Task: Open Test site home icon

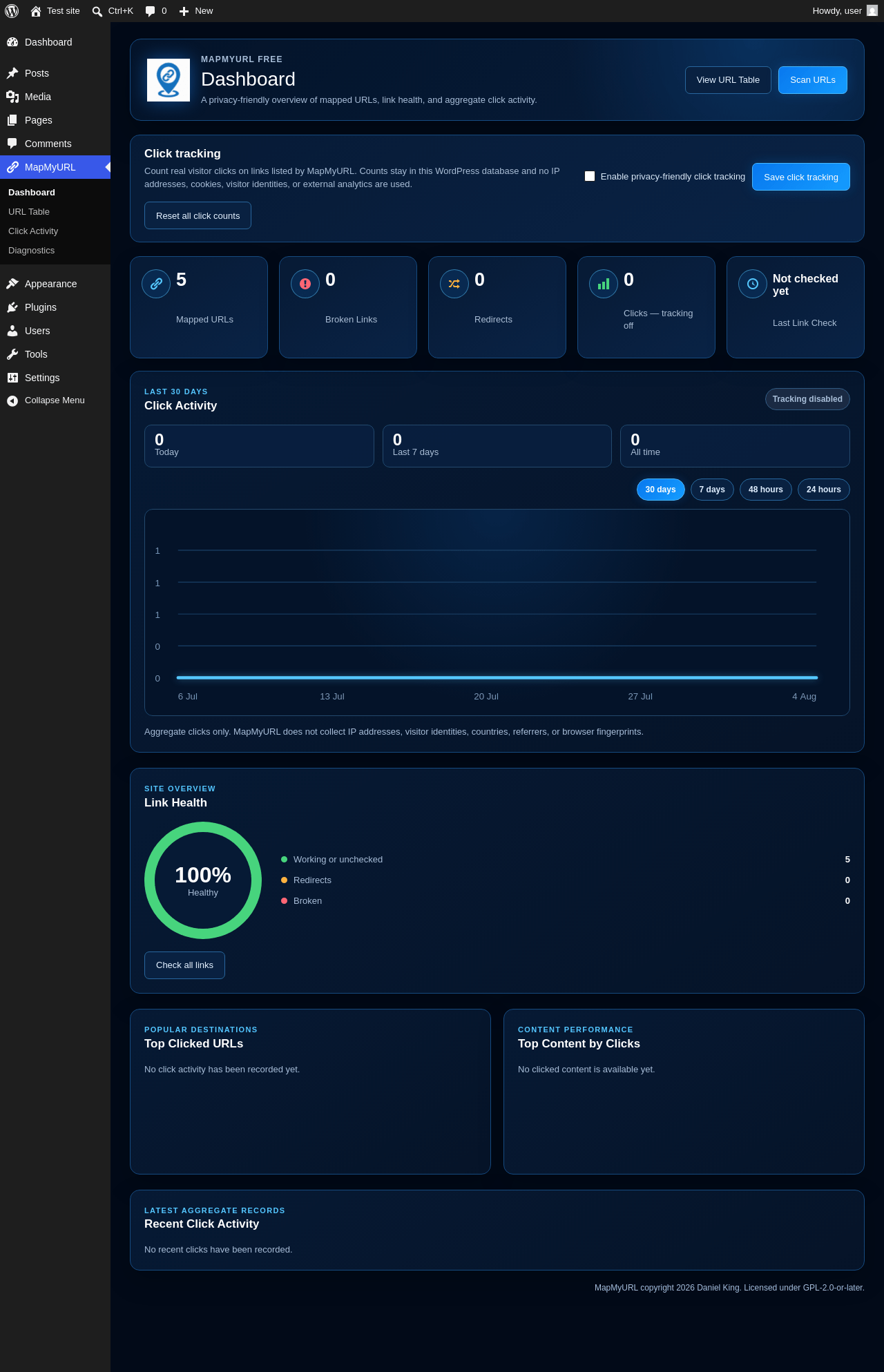Action: [x=36, y=11]
